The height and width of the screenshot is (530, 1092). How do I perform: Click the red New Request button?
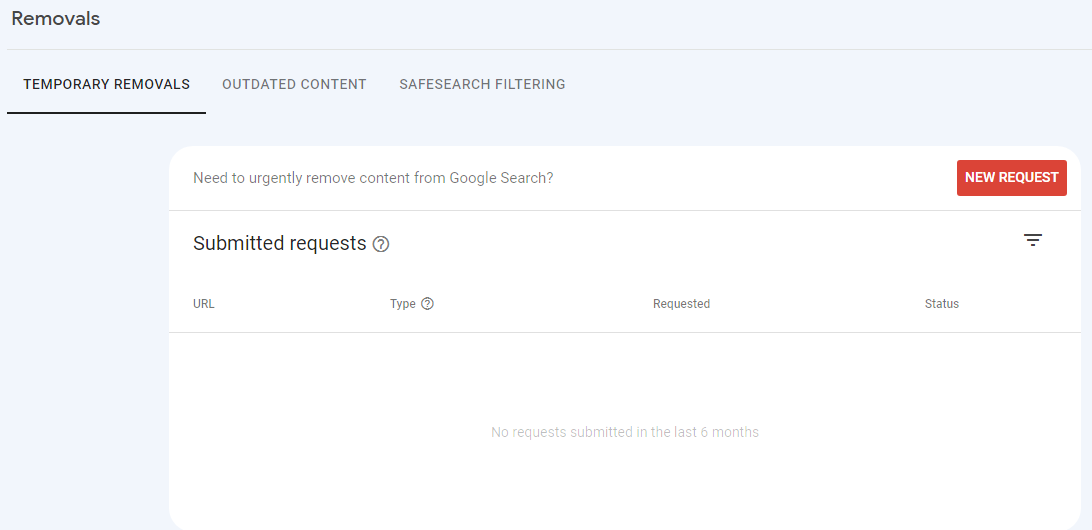pyautogui.click(x=1011, y=178)
